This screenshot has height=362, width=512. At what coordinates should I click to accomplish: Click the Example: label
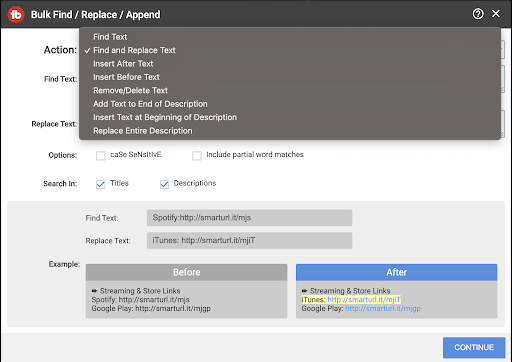tap(64, 264)
